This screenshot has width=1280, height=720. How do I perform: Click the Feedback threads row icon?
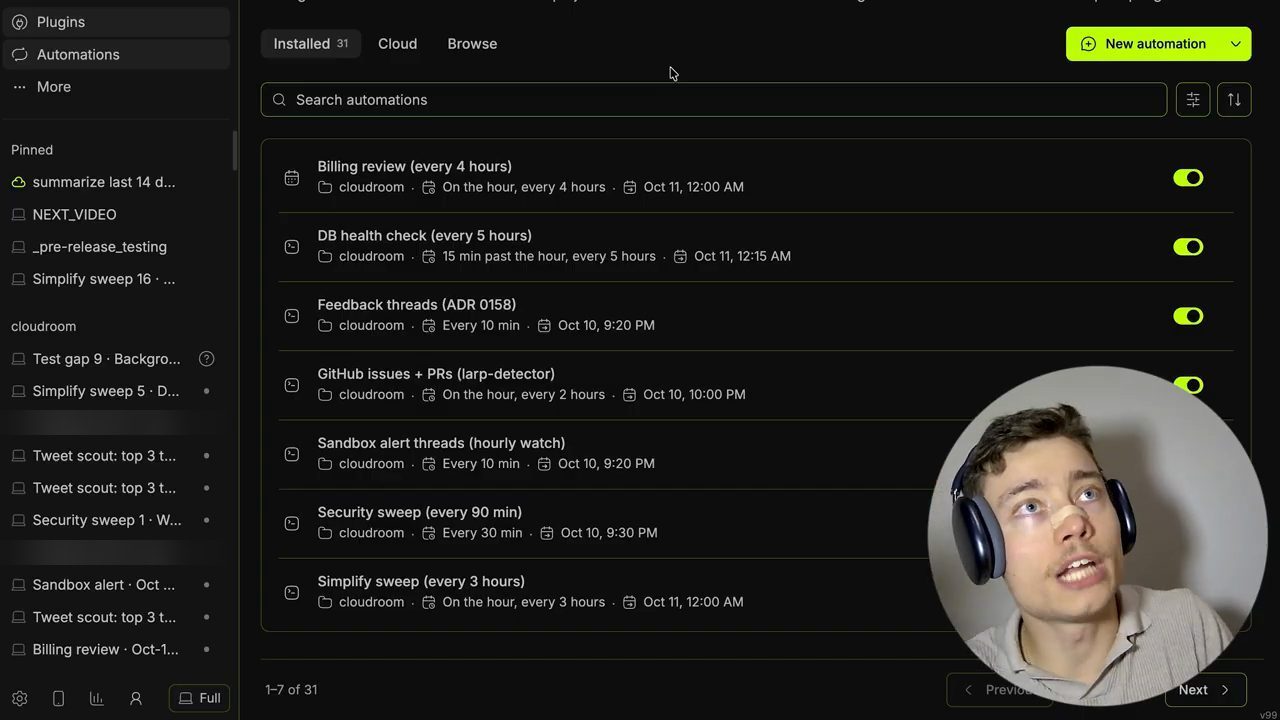(292, 316)
